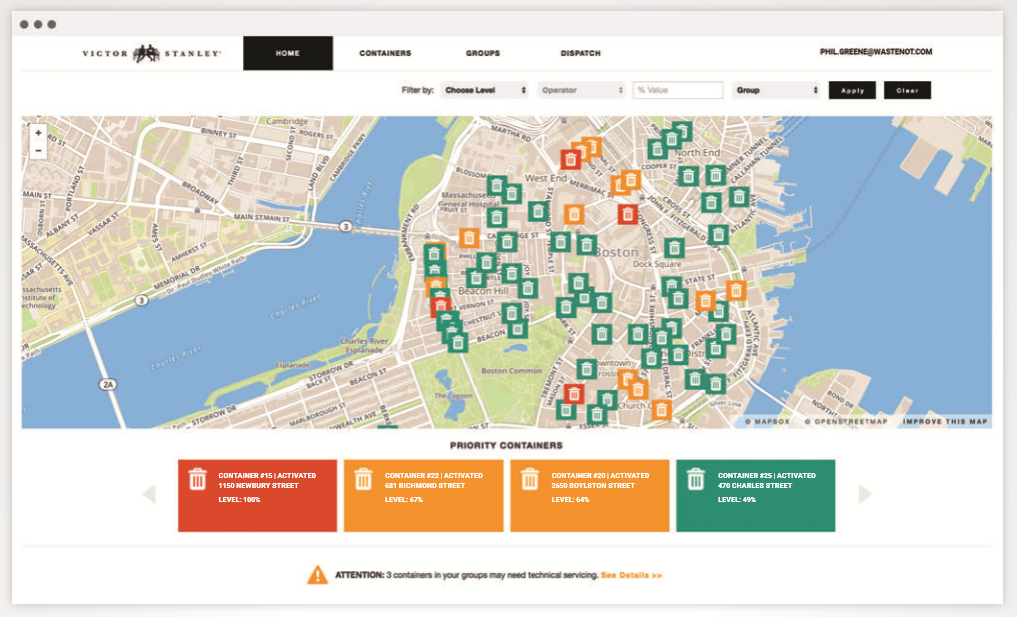Open the OpenStreetMap attribution link
The image size is (1017, 617).
click(x=846, y=422)
